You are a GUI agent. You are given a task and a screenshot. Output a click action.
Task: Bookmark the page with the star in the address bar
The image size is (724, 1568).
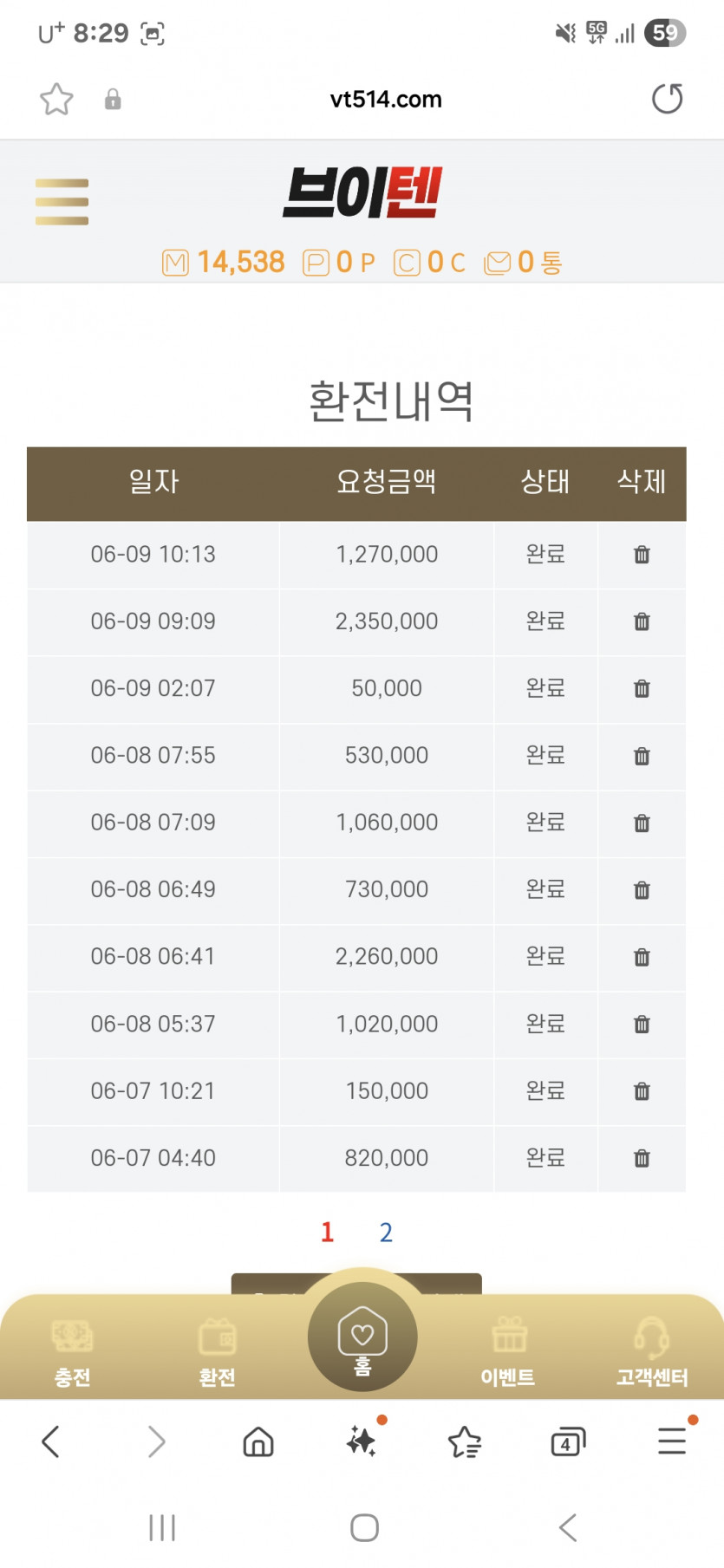(x=56, y=99)
